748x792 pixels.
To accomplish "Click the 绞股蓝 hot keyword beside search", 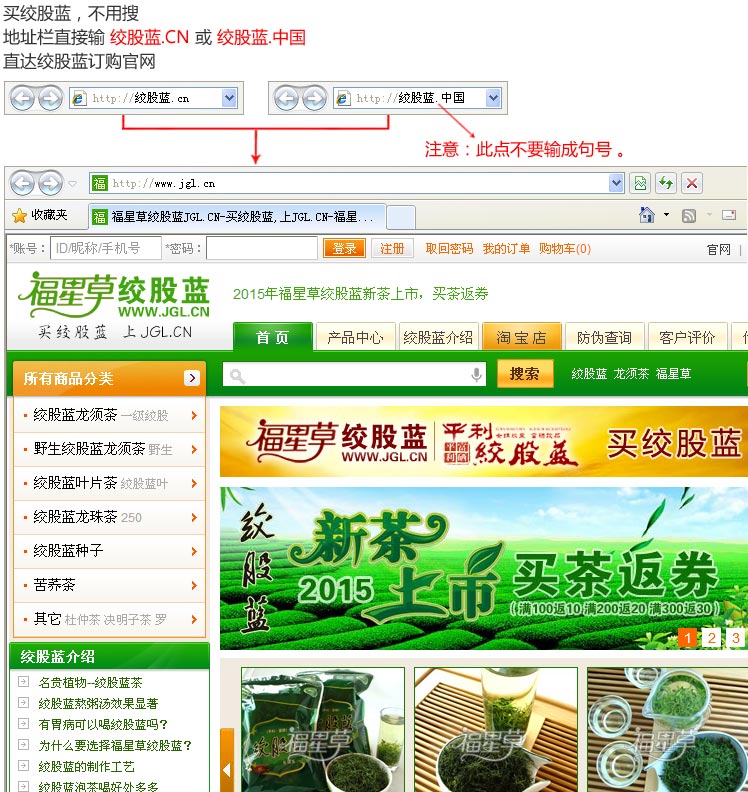I will tap(589, 374).
